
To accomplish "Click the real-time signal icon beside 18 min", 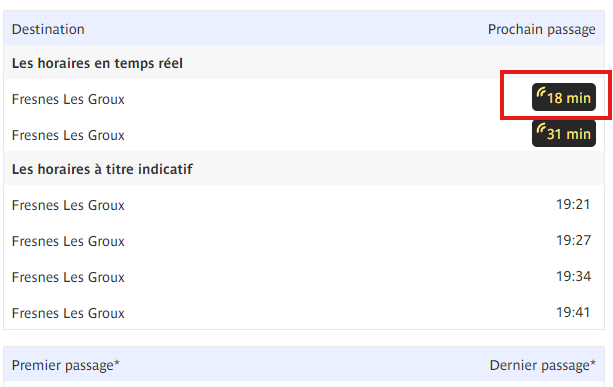I will click(x=541, y=92).
